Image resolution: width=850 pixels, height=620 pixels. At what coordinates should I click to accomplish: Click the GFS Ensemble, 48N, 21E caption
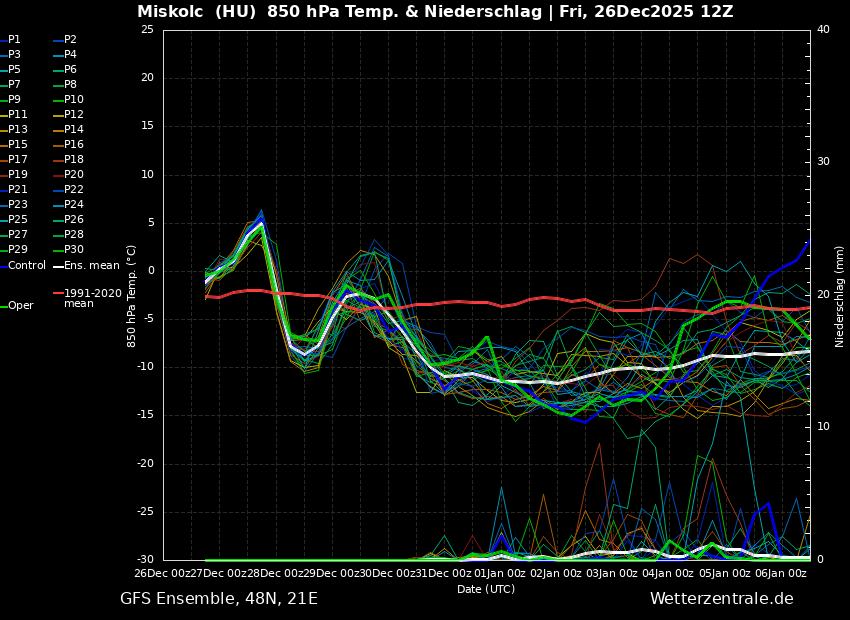point(219,599)
